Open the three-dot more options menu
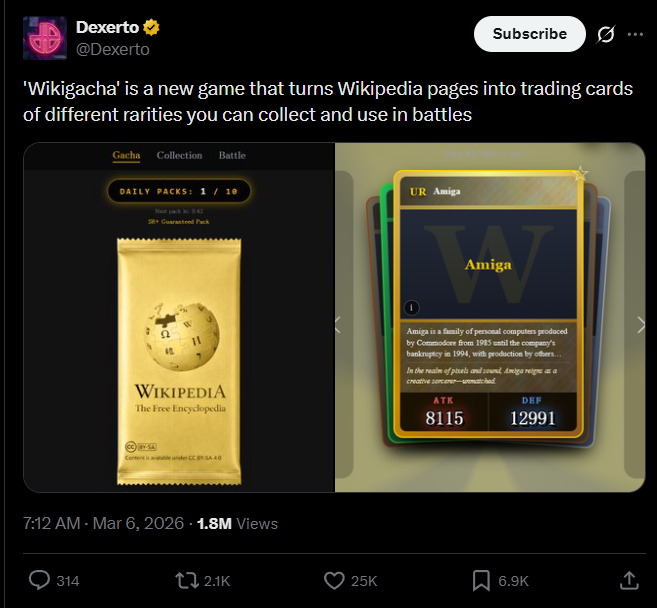 (x=635, y=34)
